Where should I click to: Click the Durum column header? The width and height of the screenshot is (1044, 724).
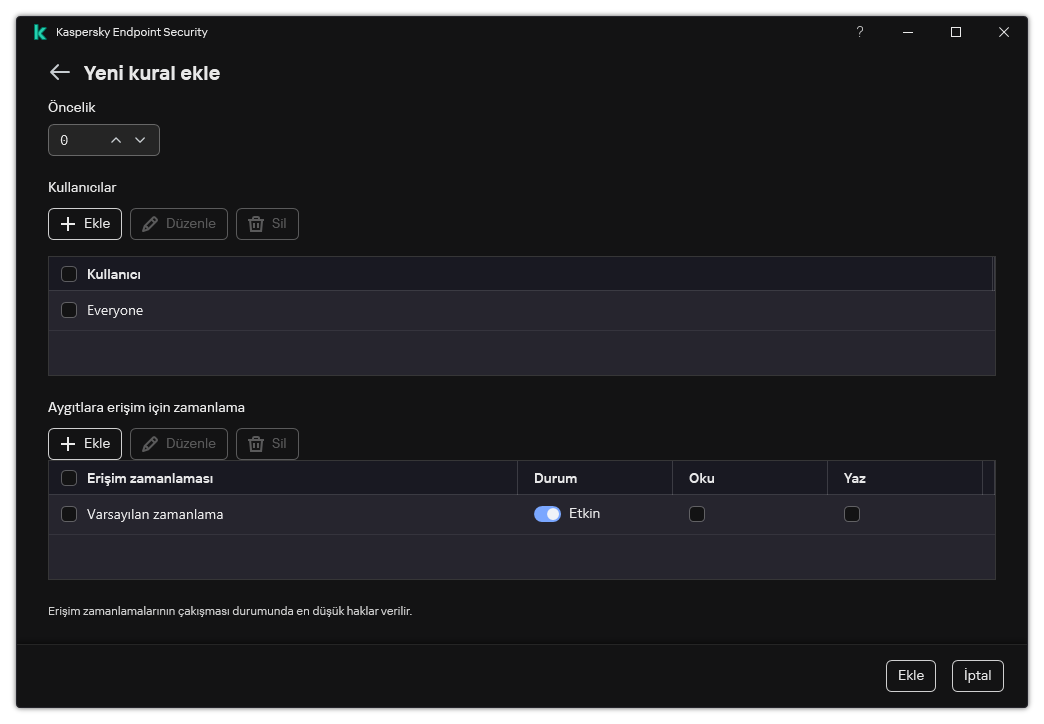[595, 478]
